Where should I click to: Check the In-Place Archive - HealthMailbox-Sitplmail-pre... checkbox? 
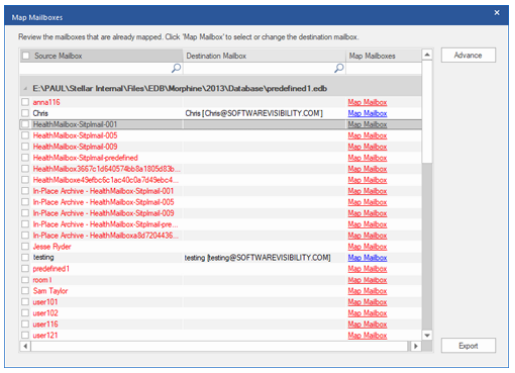(x=25, y=224)
